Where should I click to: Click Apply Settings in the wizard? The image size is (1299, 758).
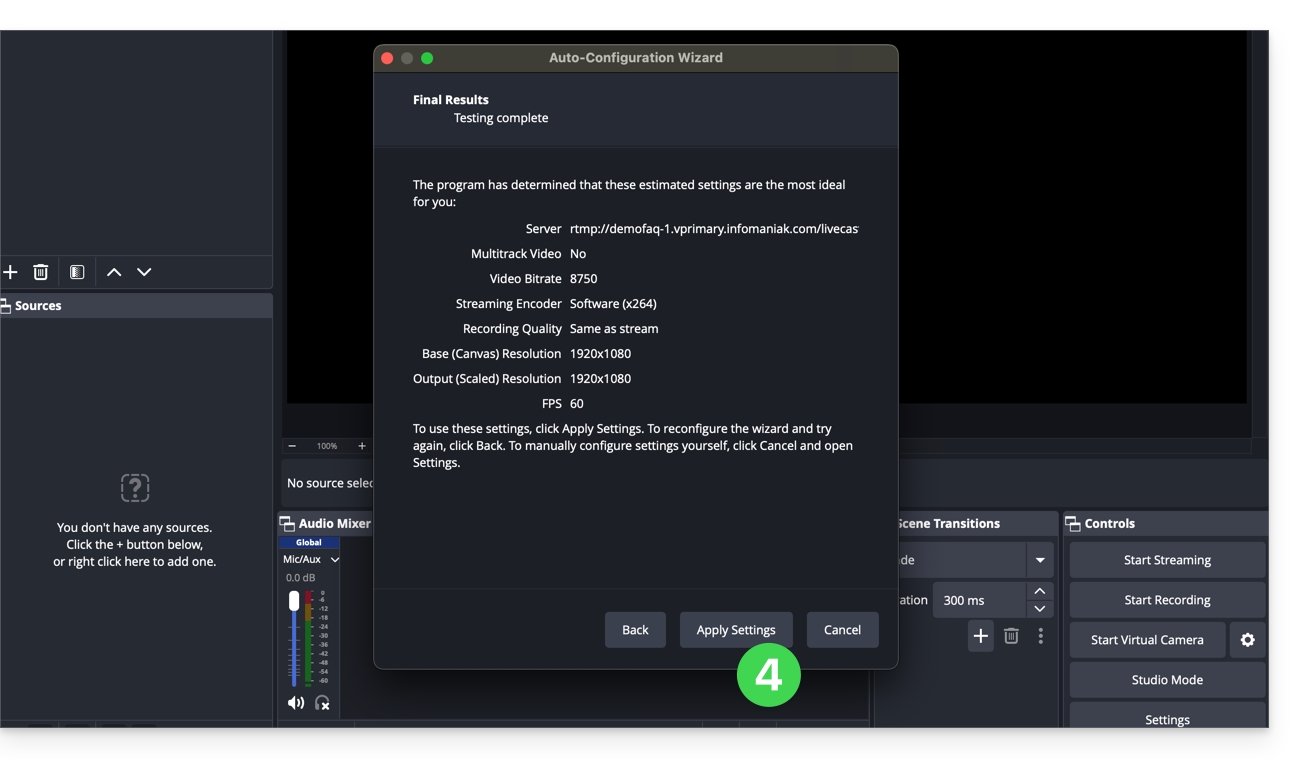[736, 630]
